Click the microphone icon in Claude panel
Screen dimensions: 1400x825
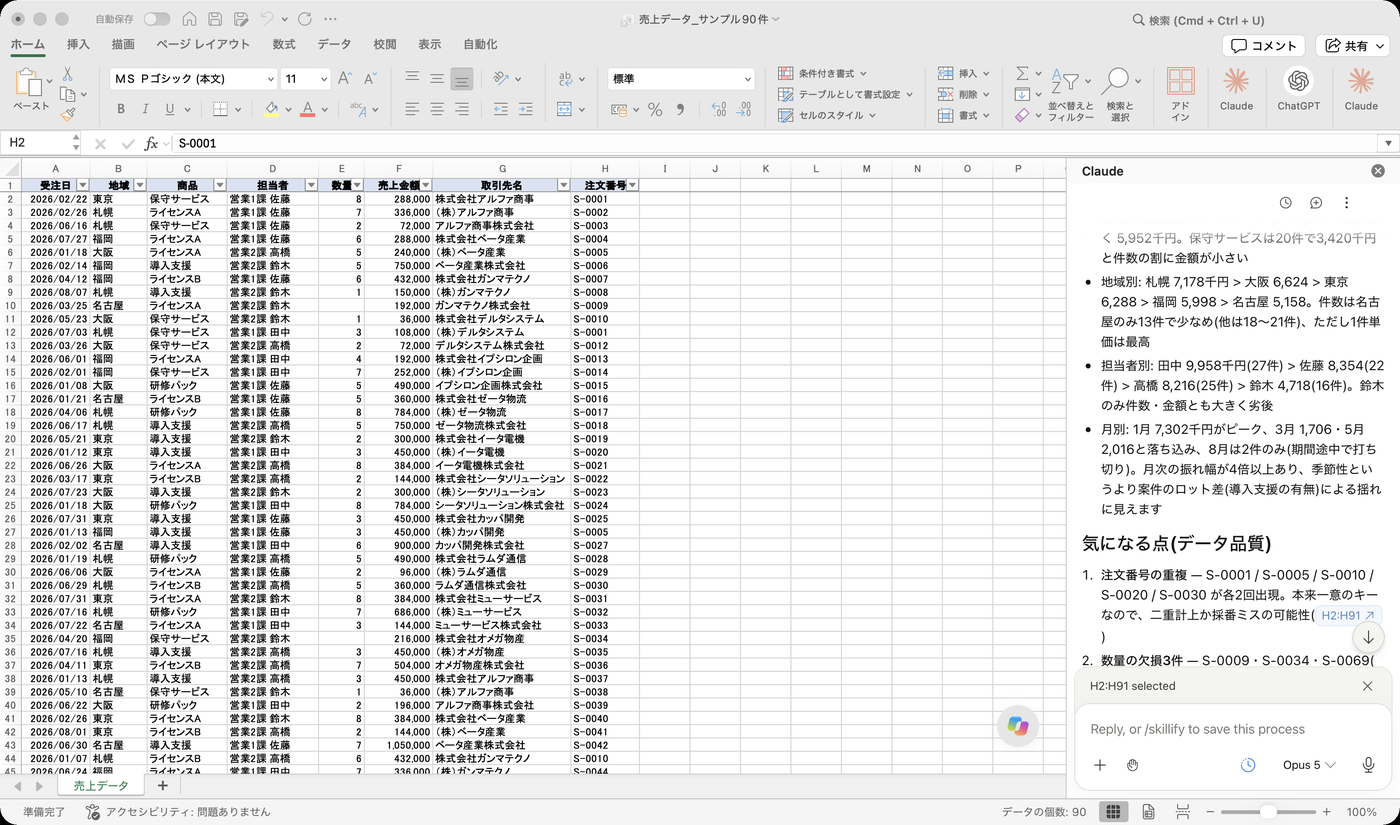1368,765
